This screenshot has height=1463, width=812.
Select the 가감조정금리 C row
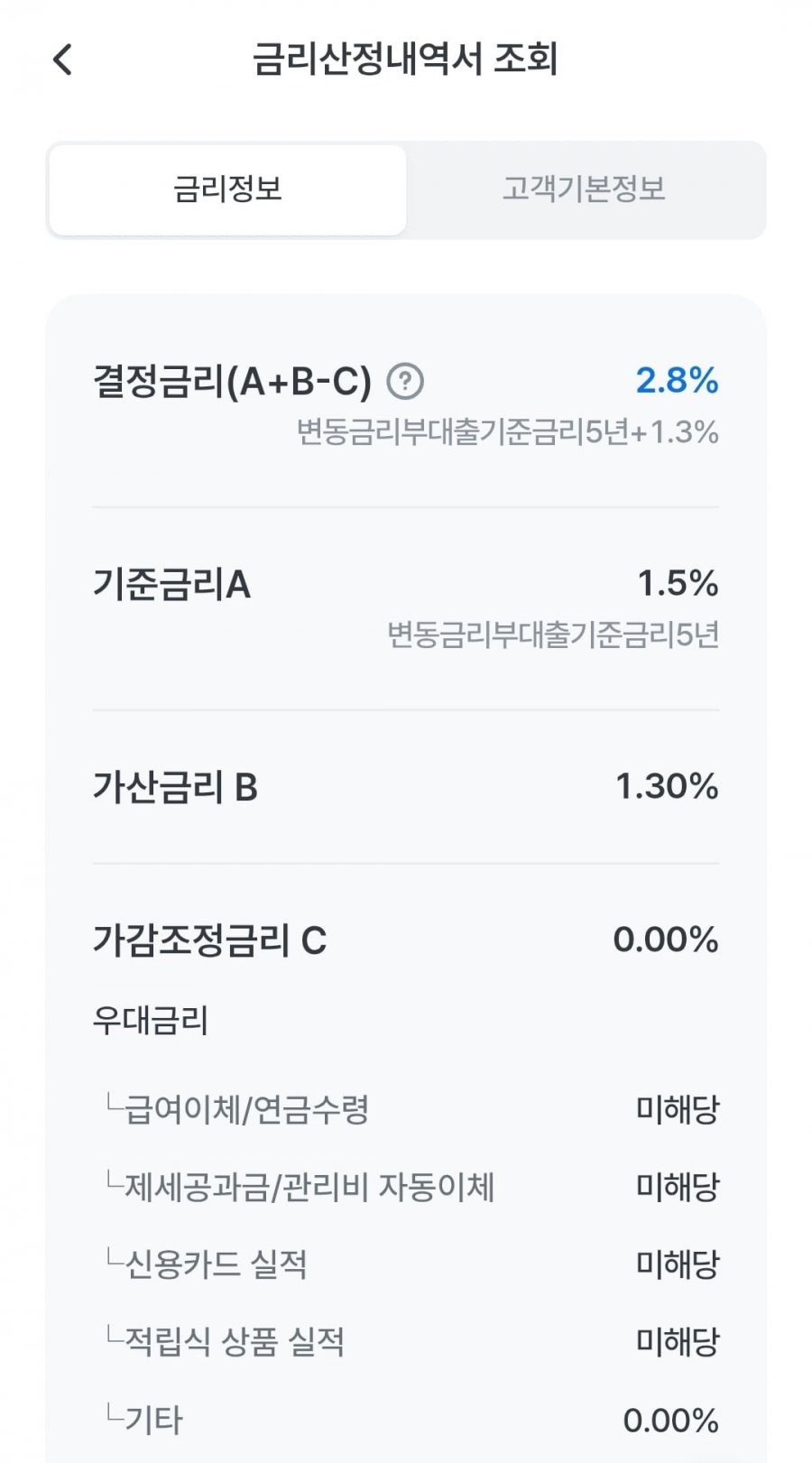tap(406, 940)
